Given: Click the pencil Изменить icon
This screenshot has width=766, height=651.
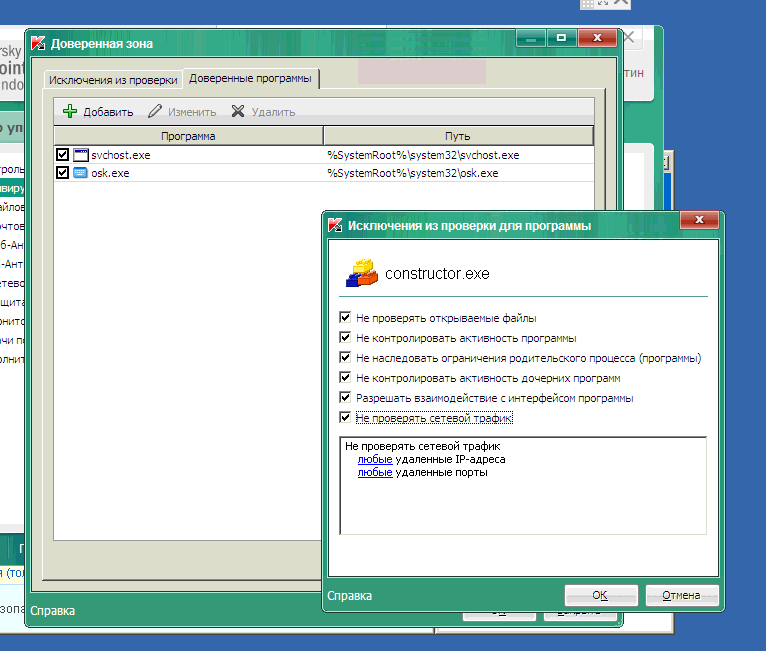Looking at the screenshot, I should click(155, 112).
